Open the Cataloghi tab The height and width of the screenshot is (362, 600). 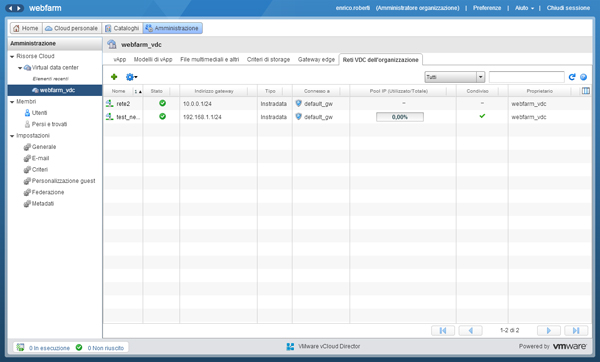122,28
